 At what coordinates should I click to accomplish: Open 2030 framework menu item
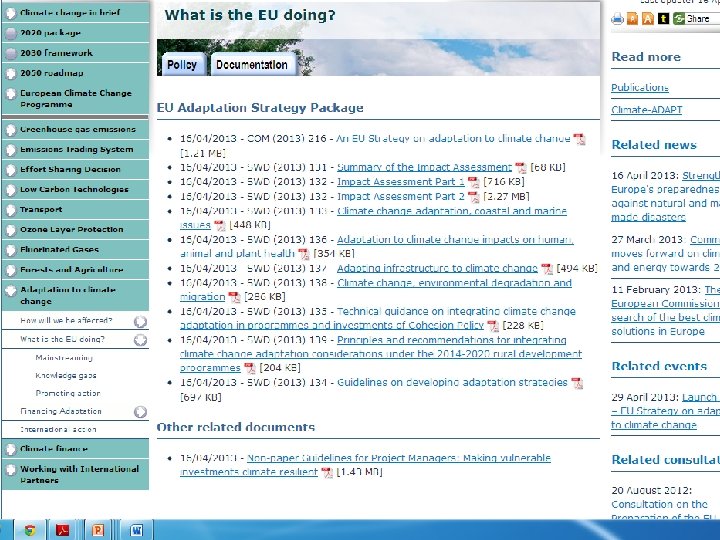75,53
